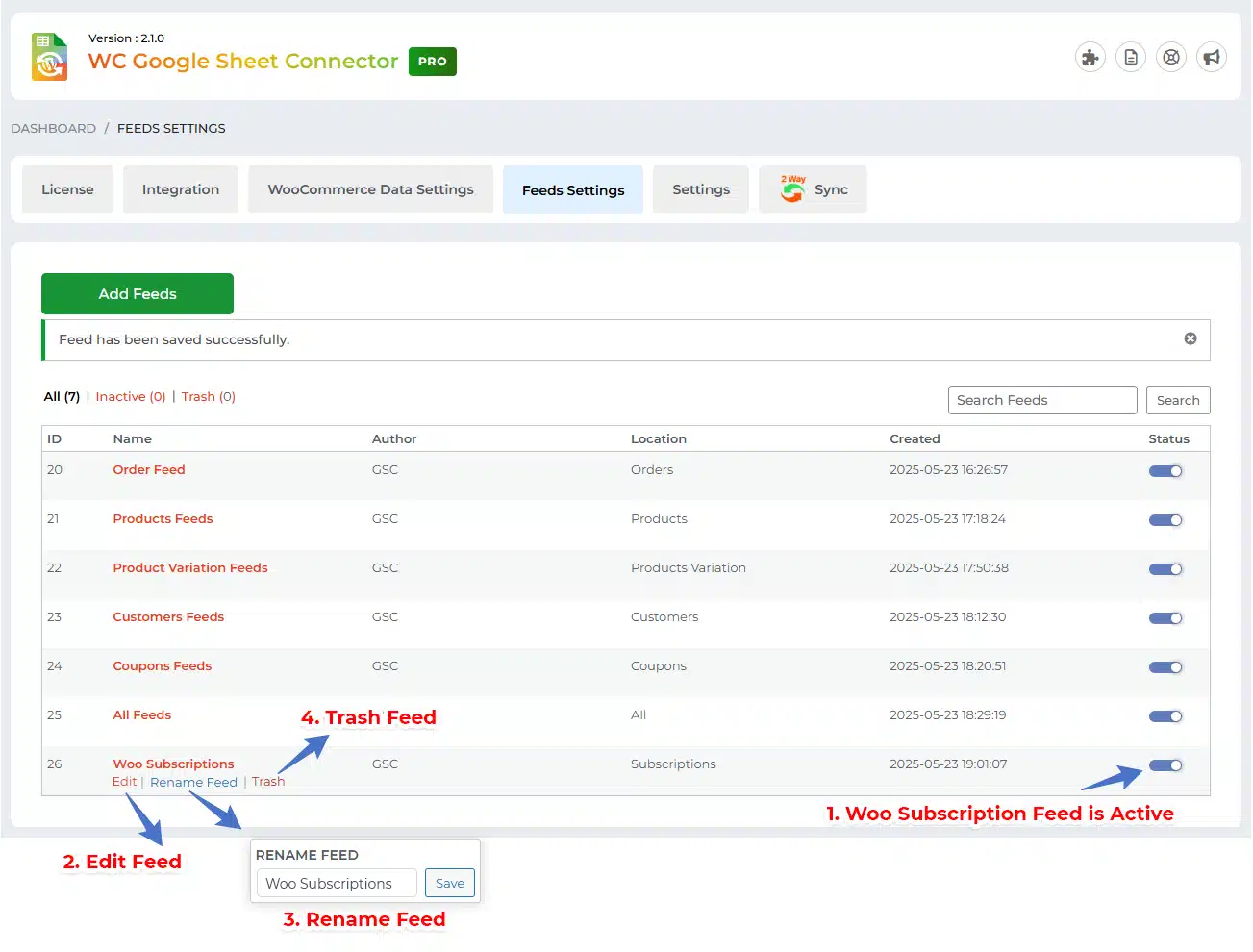Image resolution: width=1253 pixels, height=952 pixels.
Task: Click the Rename Feed link
Action: tap(193, 783)
